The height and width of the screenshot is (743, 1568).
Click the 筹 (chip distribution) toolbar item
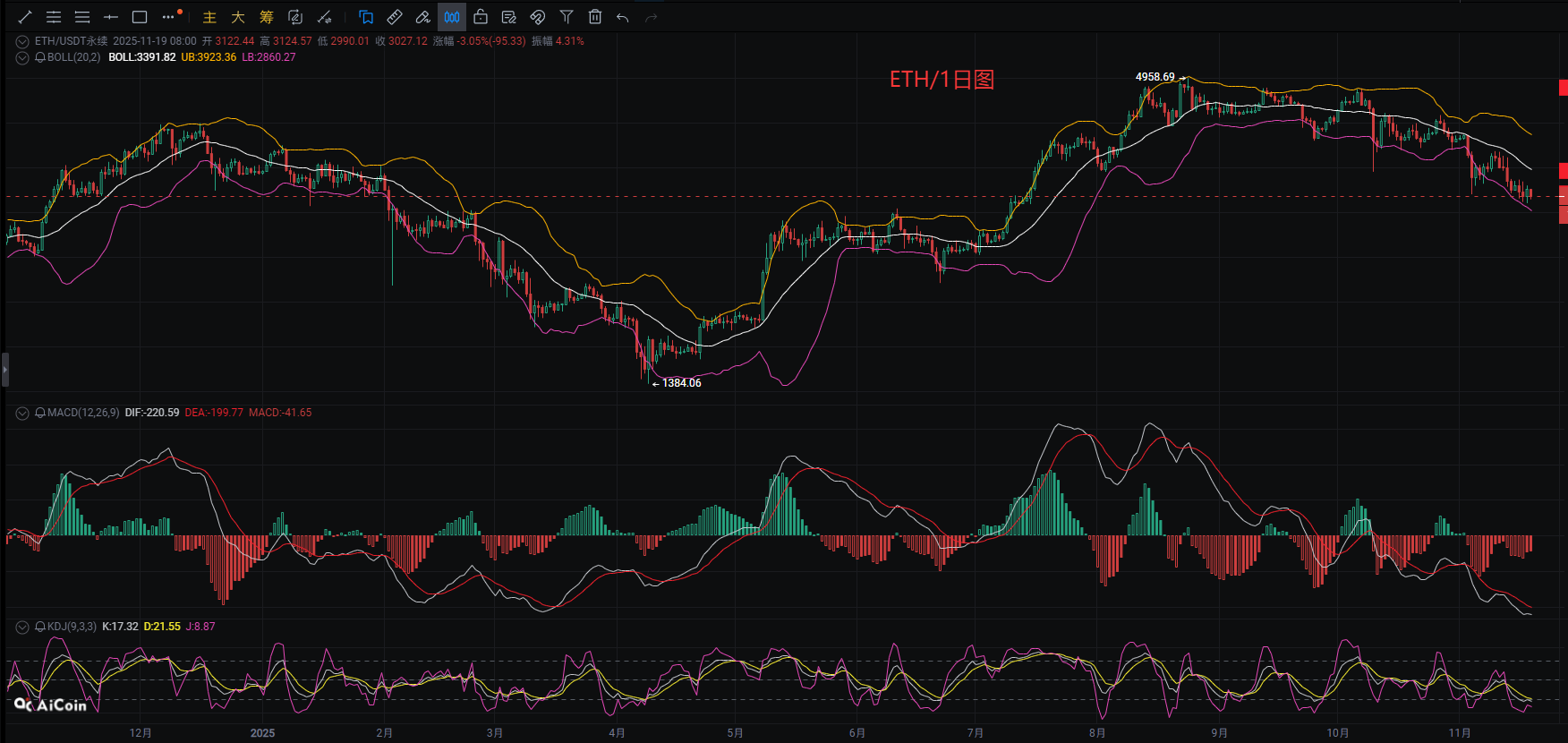click(267, 17)
